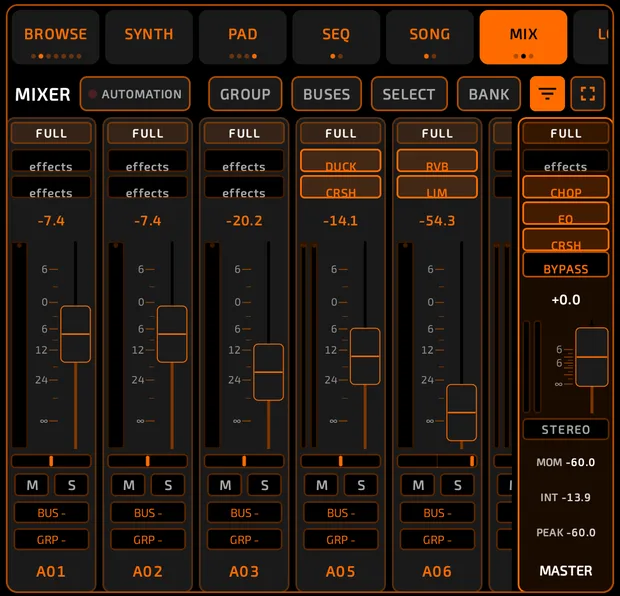The width and height of the screenshot is (620, 596).
Task: Click the A05 pan slider
Action: click(341, 461)
